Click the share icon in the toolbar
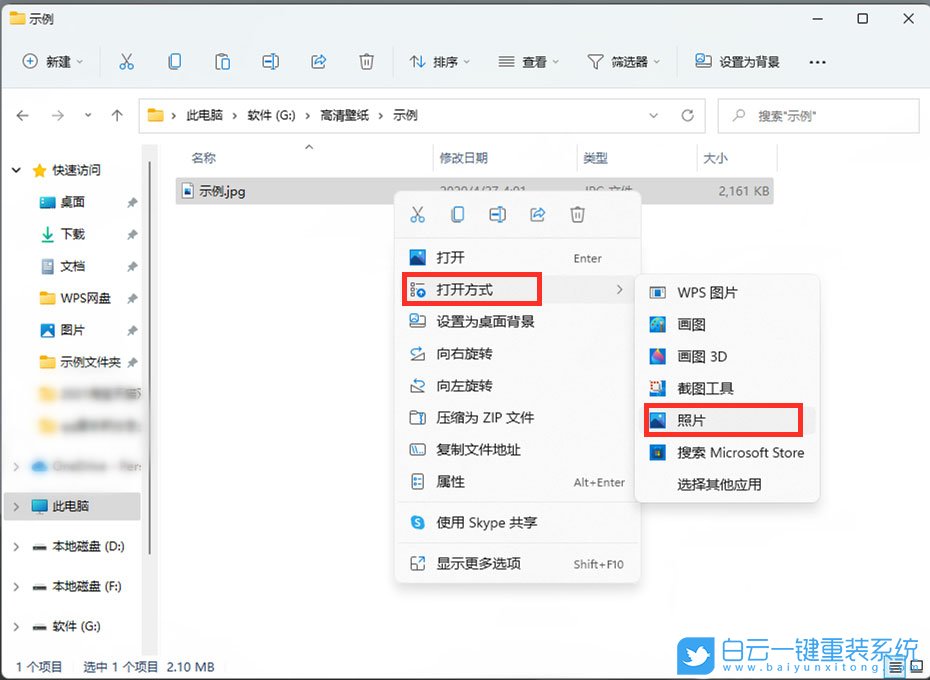The width and height of the screenshot is (930, 680). coord(318,61)
